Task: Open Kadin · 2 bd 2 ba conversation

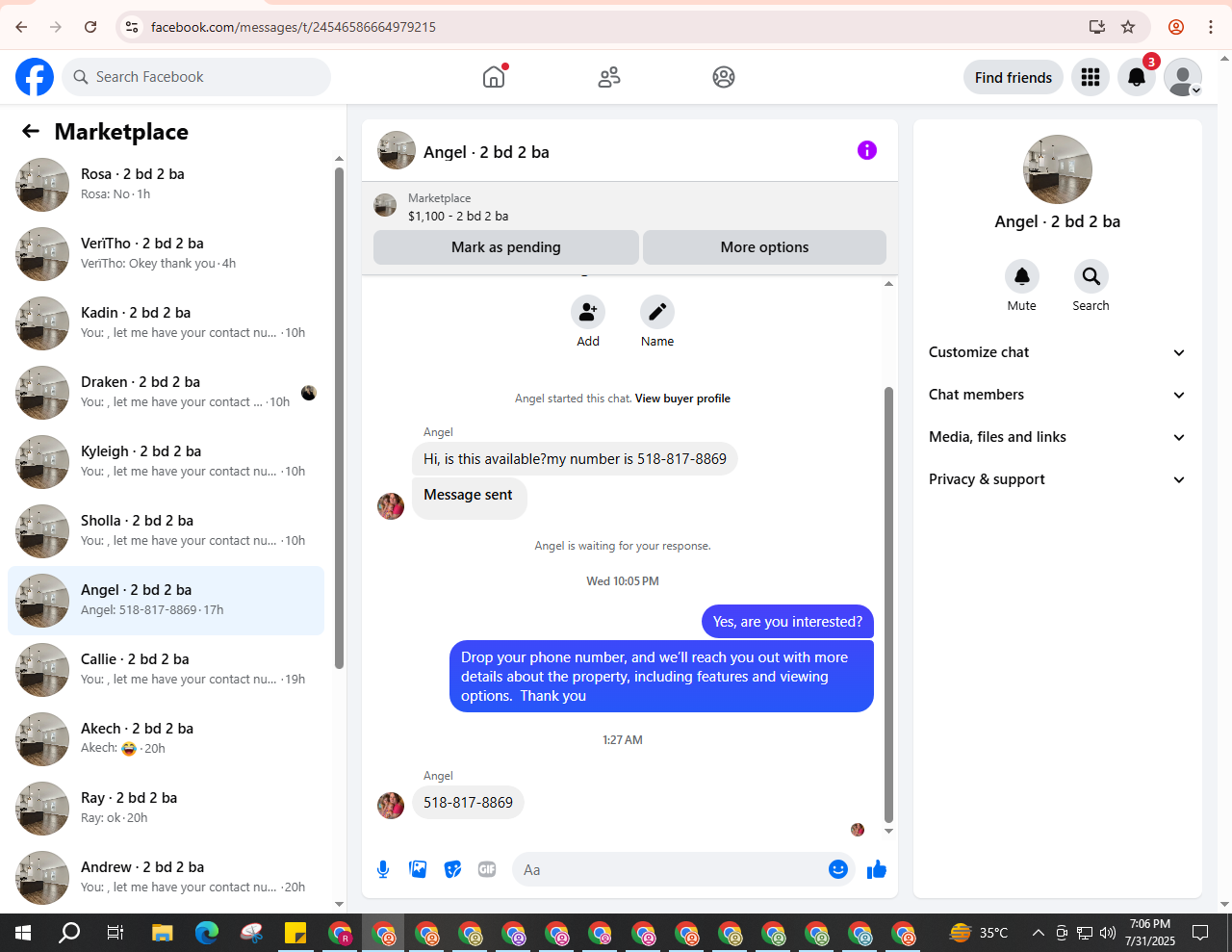Action: tap(167, 323)
